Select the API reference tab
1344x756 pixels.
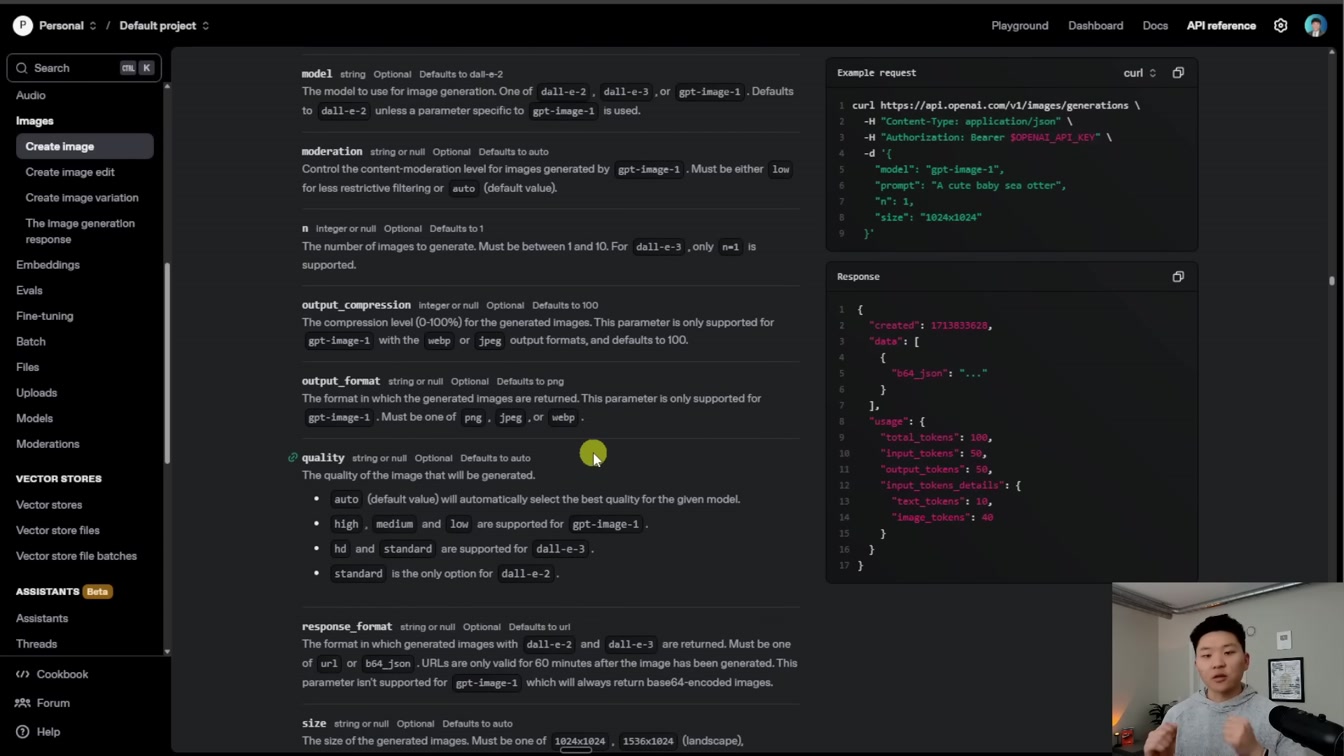1221,26
